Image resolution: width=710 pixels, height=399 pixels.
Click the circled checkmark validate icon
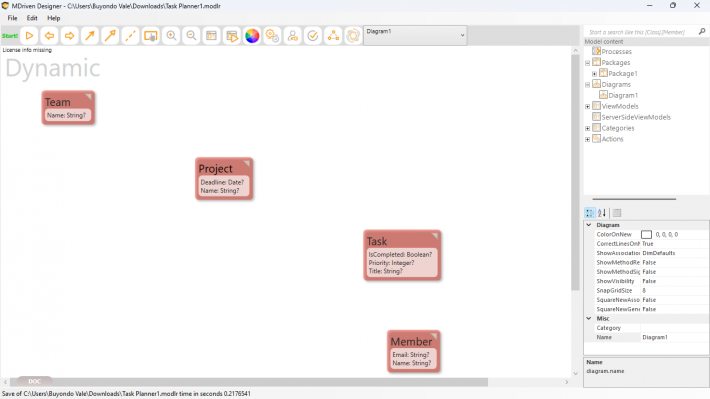(x=313, y=36)
